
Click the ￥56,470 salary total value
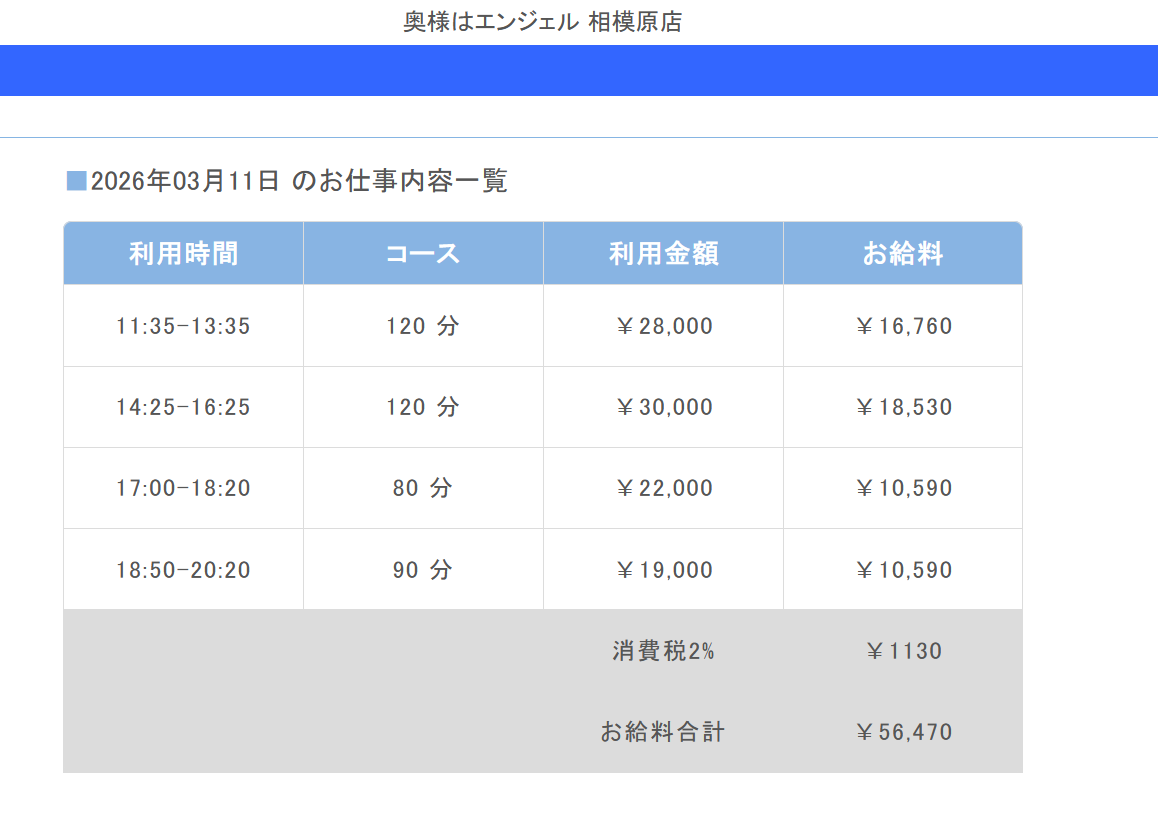903,732
